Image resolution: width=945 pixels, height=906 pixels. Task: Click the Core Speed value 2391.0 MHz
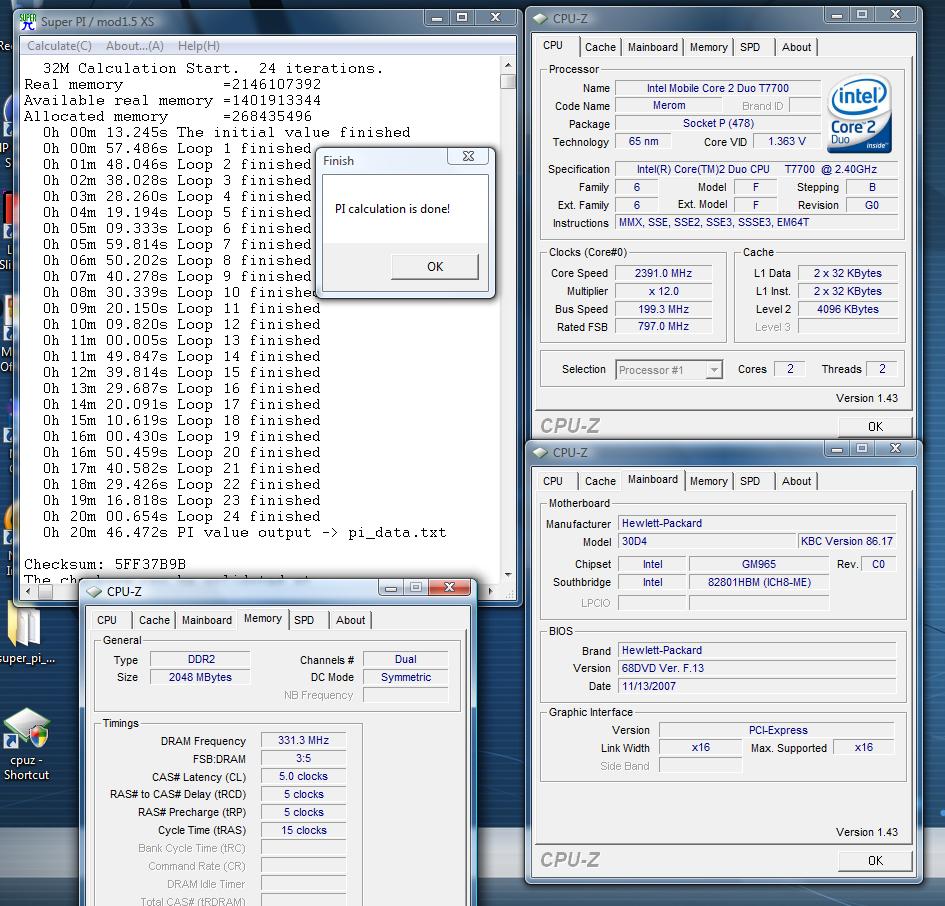pos(663,273)
